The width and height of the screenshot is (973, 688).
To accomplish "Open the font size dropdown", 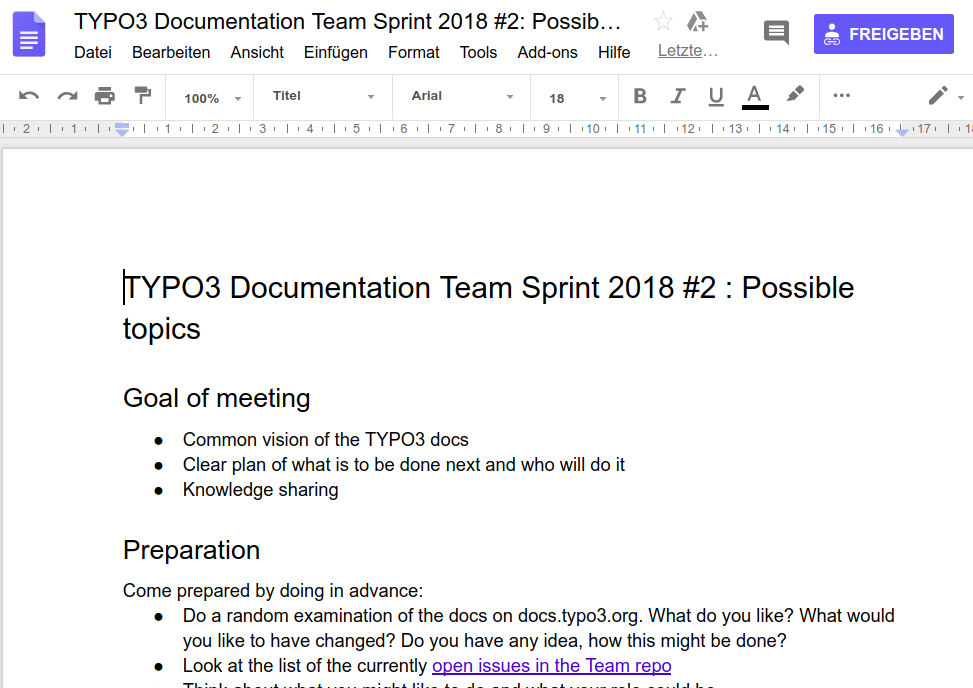I will (576, 98).
